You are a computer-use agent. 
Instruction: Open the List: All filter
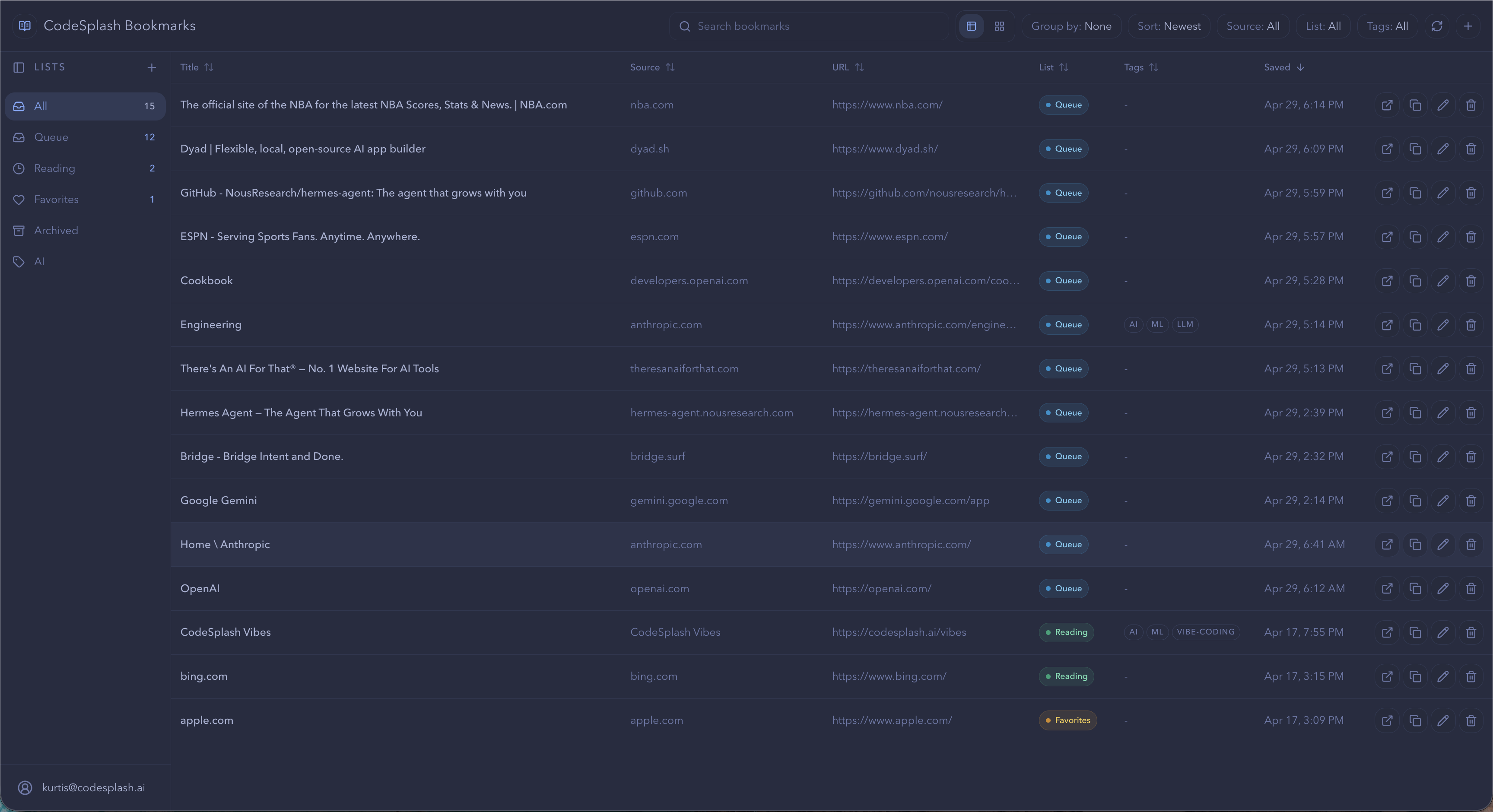click(x=1323, y=26)
